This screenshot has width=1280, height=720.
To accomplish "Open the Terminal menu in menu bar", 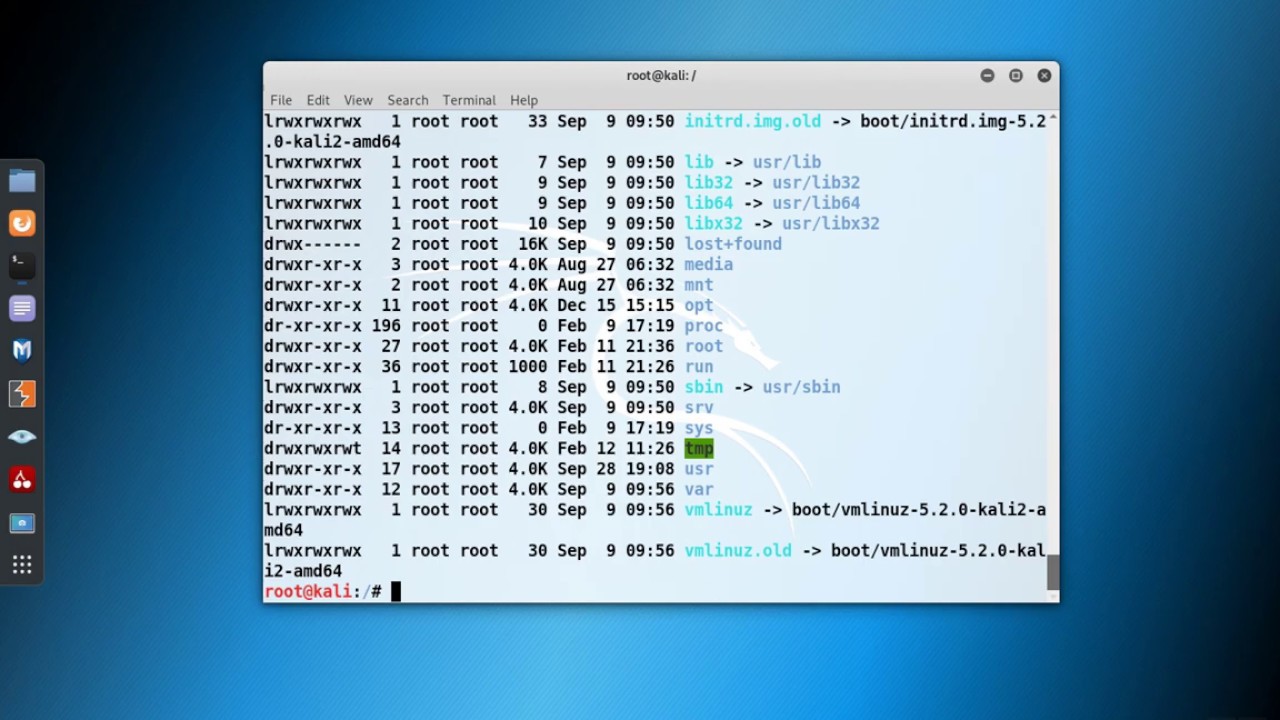I will tap(469, 100).
